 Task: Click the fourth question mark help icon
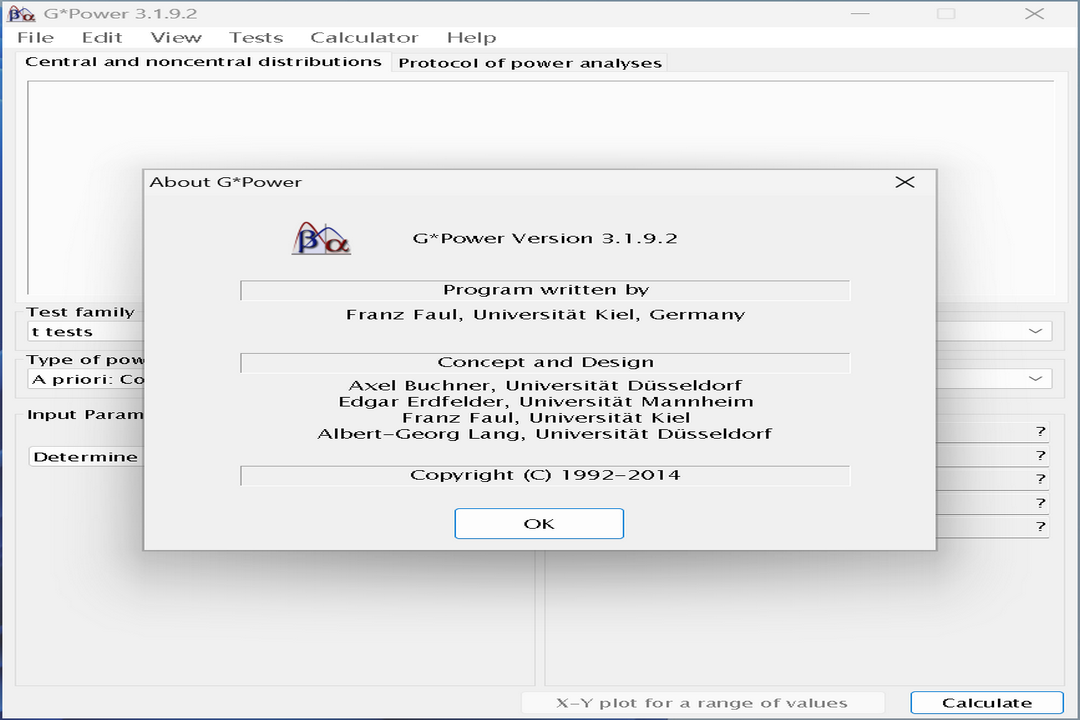[x=1040, y=502]
